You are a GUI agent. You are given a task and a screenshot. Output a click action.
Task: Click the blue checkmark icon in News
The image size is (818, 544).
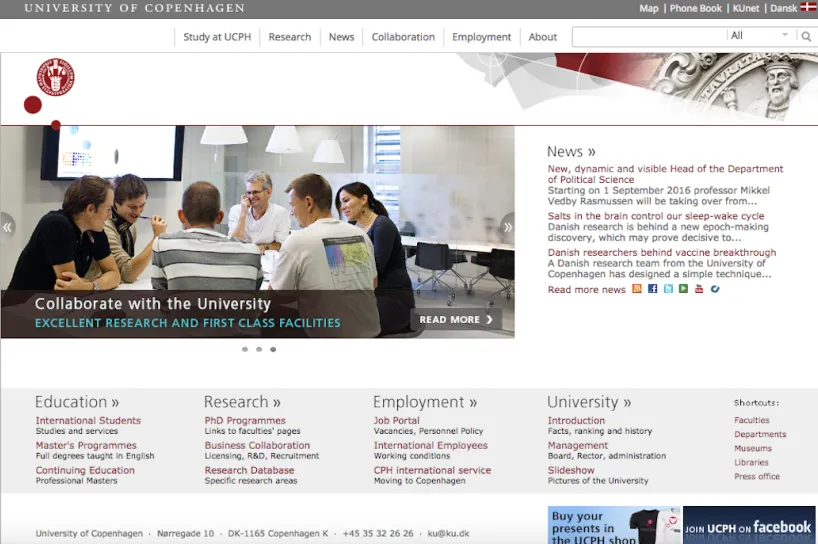[x=715, y=289]
